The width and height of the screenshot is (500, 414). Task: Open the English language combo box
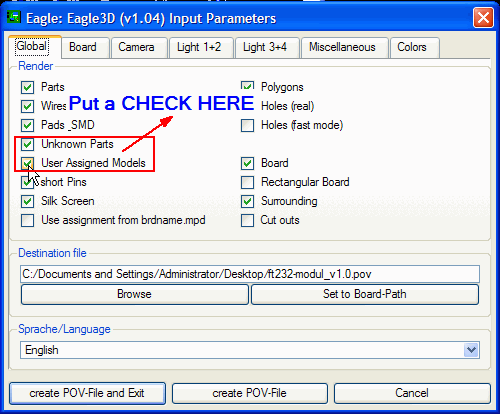[250, 350]
